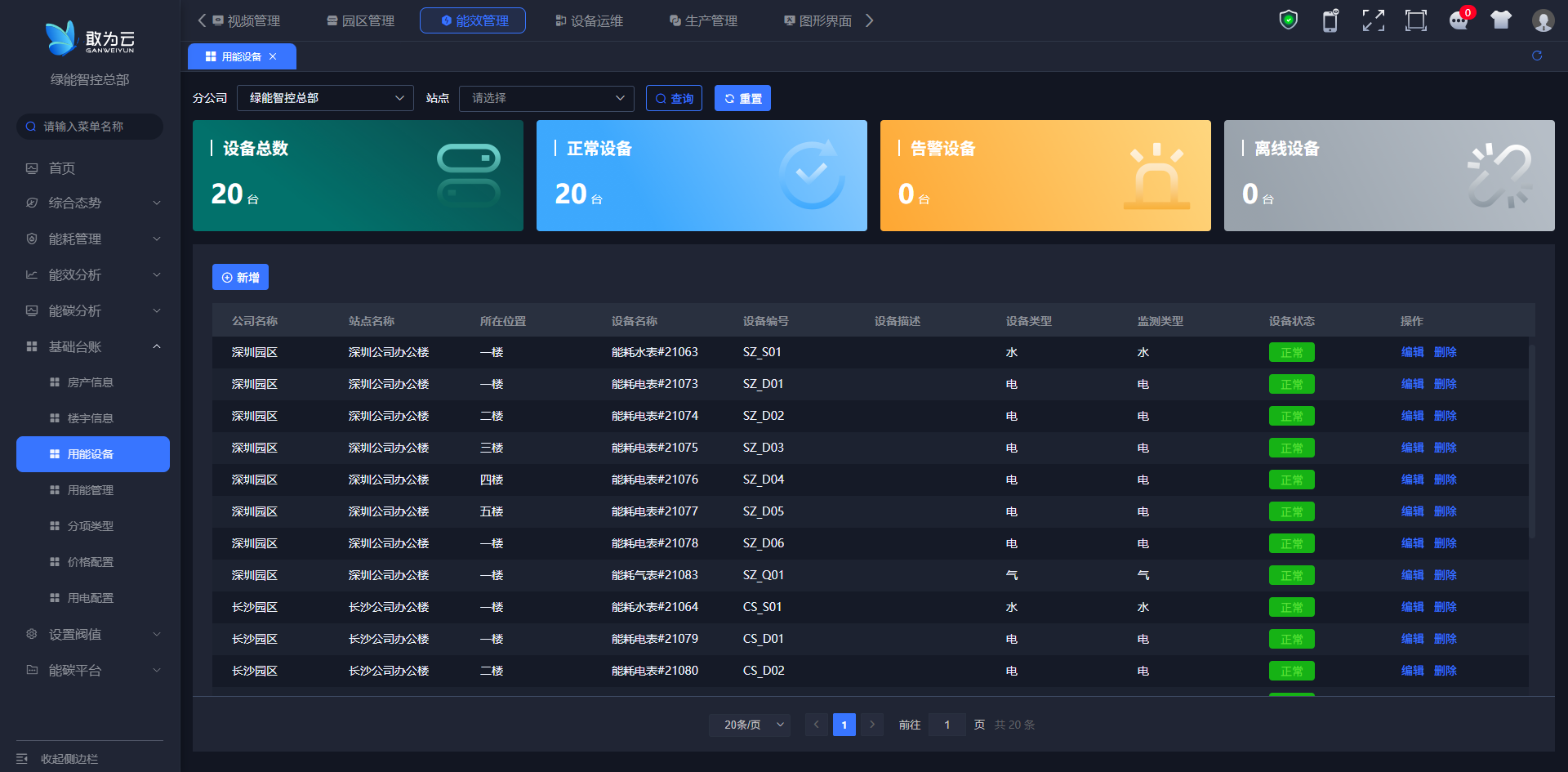
Task: Click the user avatar icon
Action: click(x=1543, y=20)
